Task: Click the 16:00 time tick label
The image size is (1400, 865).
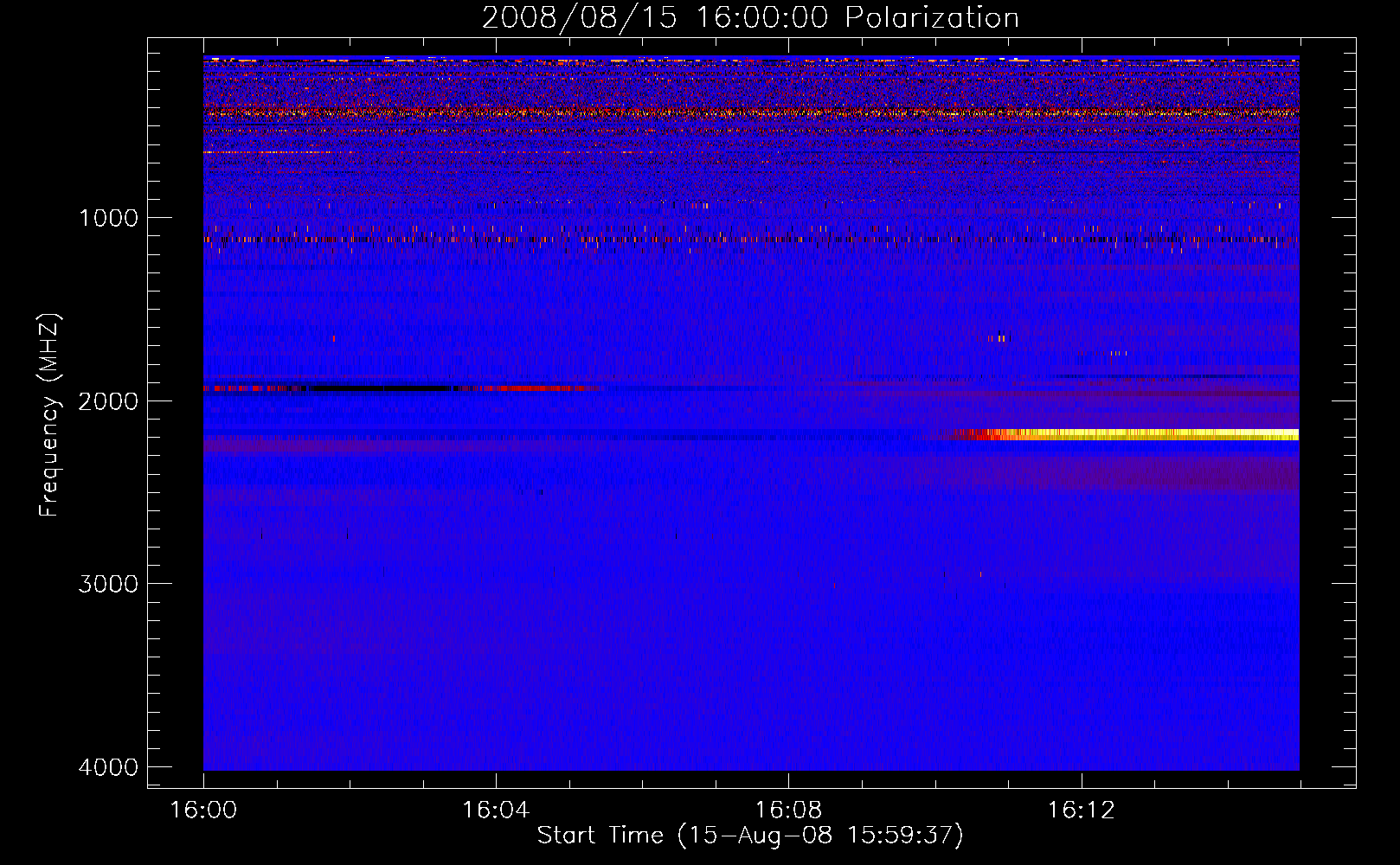Action: (203, 811)
